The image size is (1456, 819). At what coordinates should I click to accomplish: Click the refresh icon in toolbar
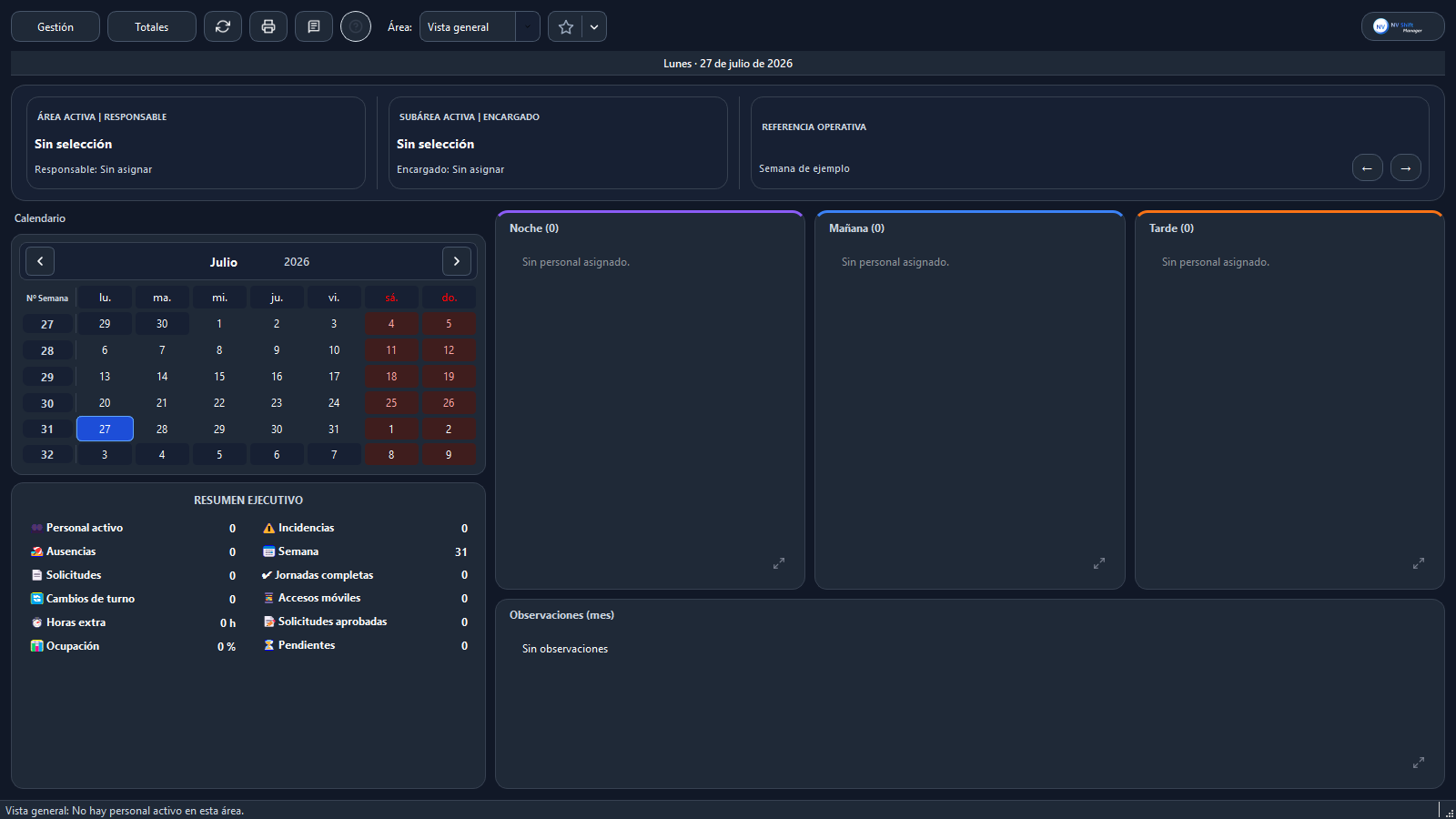tap(223, 27)
